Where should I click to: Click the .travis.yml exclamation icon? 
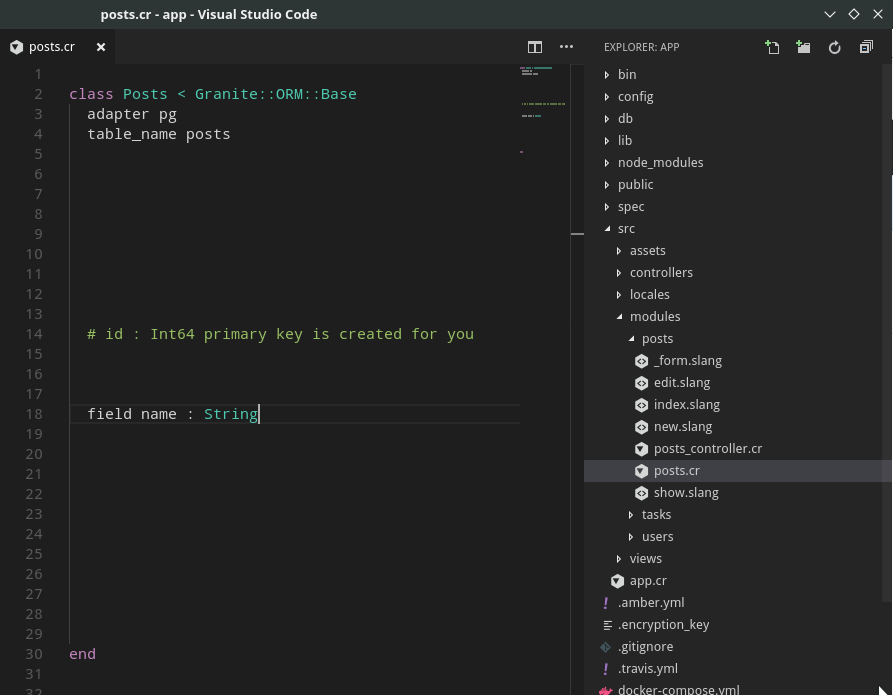(x=605, y=669)
